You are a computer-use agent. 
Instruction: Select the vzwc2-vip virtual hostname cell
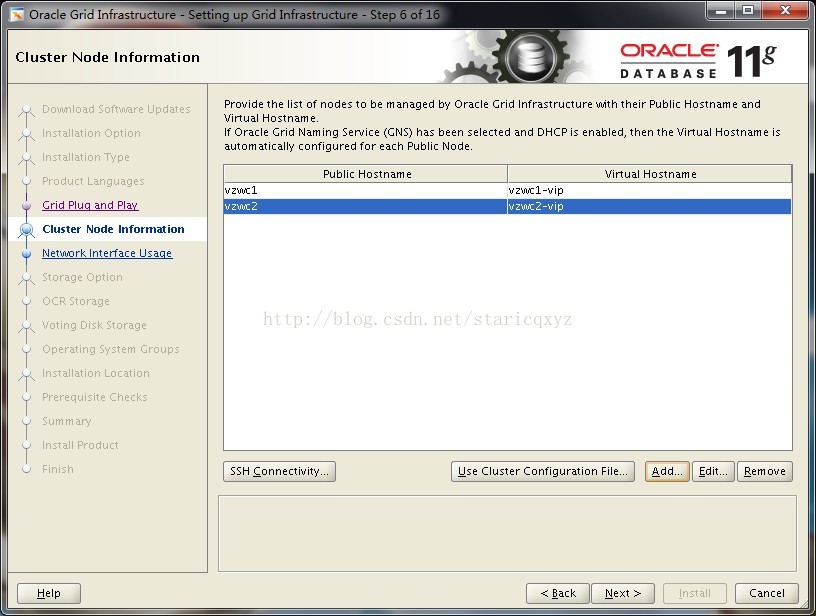[x=649, y=207]
